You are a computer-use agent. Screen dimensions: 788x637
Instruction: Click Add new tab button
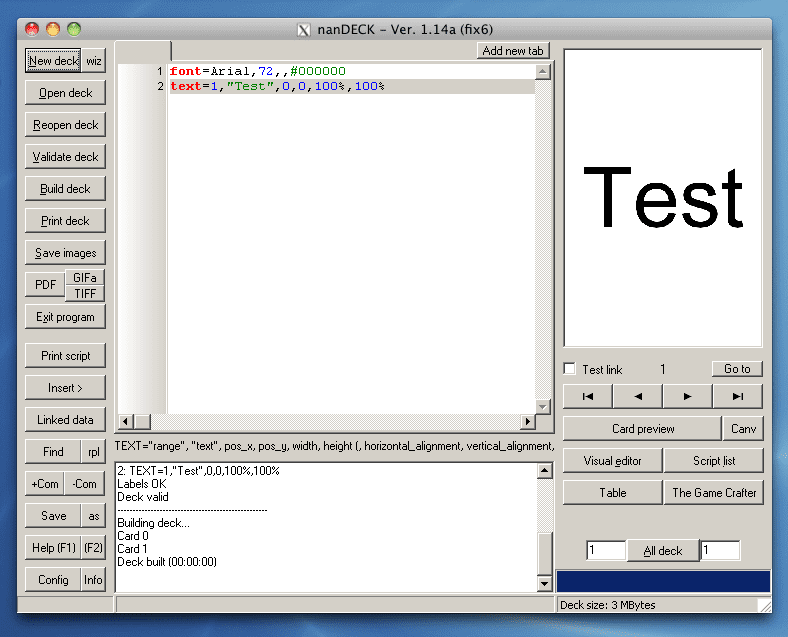pyautogui.click(x=513, y=51)
